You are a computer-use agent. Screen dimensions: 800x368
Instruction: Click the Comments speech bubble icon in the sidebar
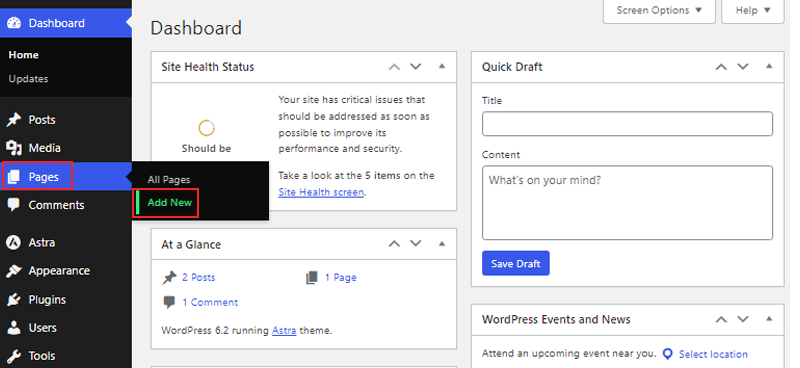pos(14,205)
